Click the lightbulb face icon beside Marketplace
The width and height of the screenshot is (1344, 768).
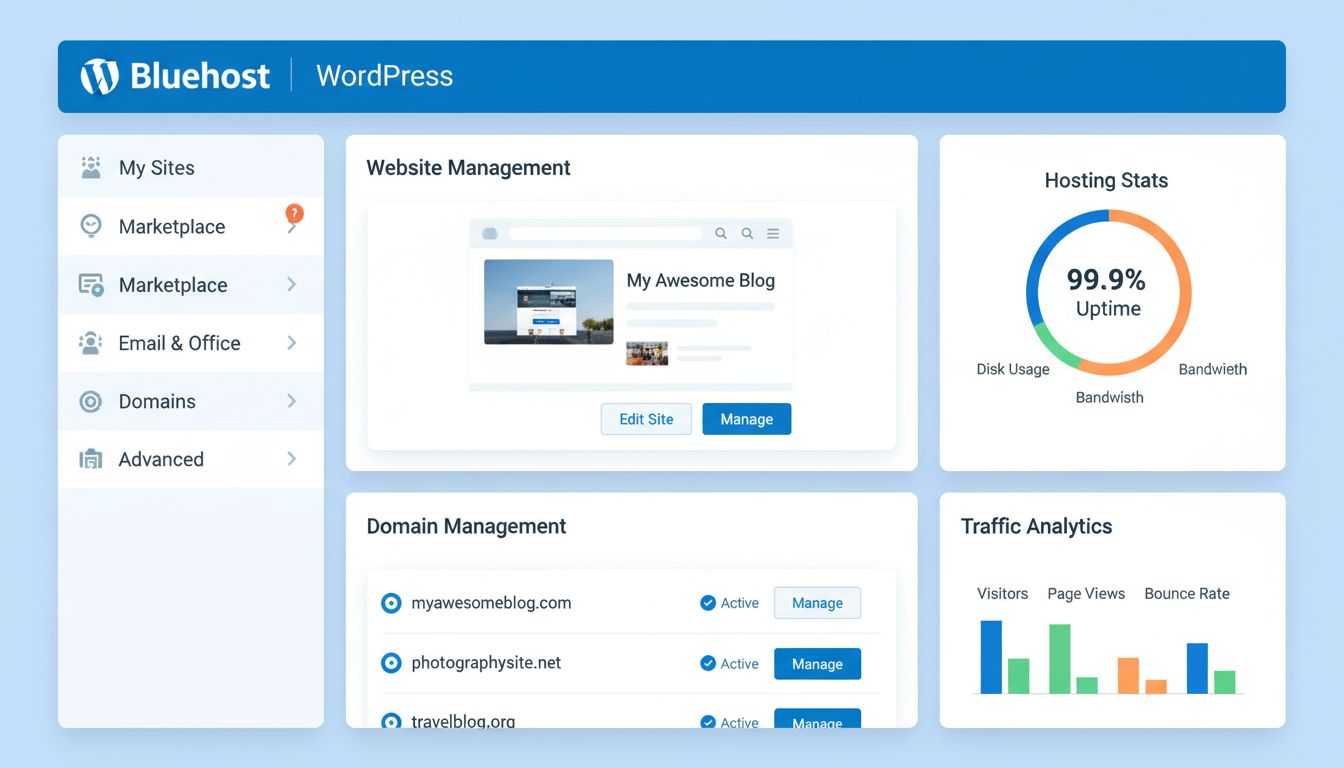[91, 226]
